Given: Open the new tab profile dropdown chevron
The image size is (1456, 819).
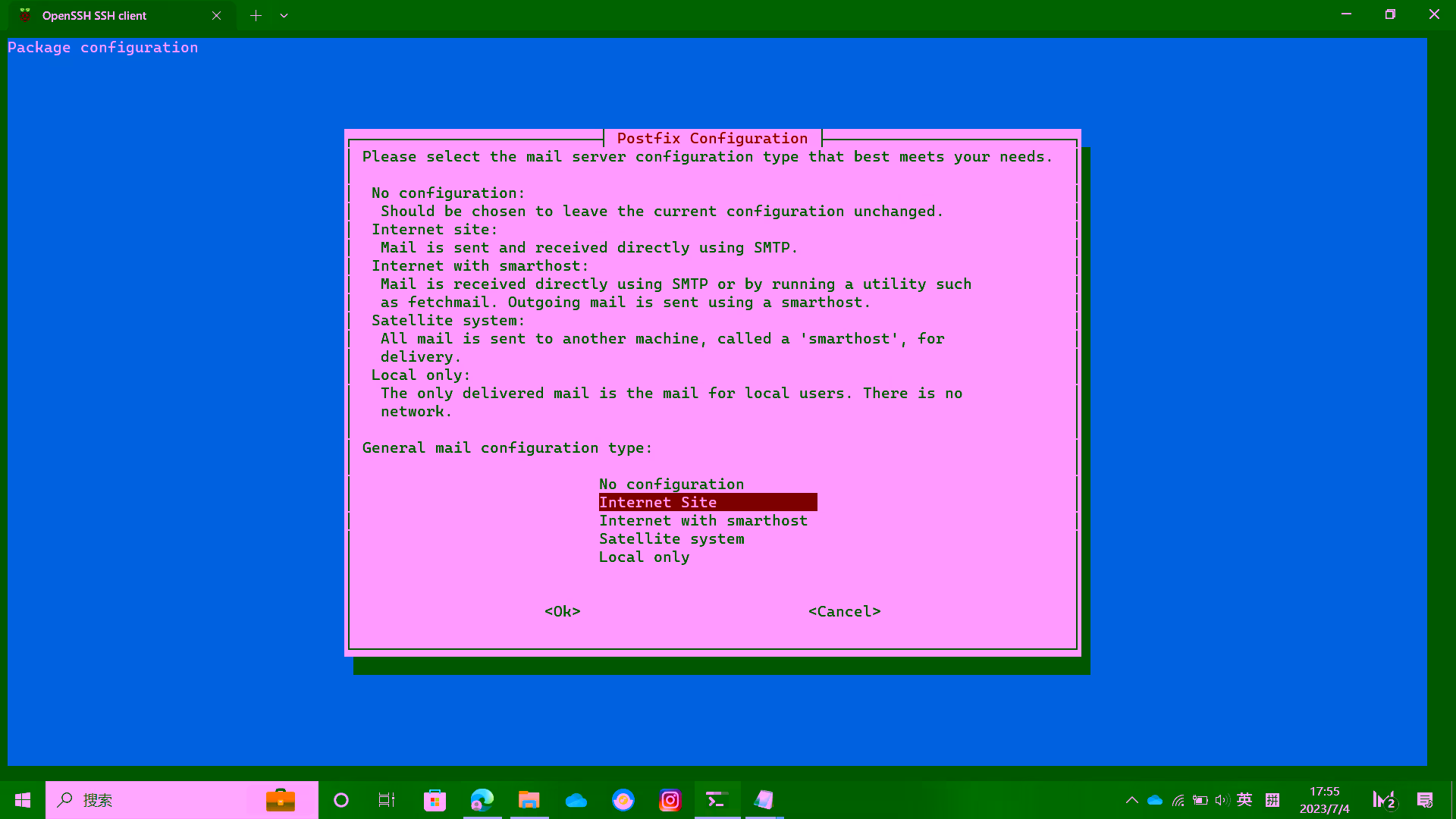Looking at the screenshot, I should tap(284, 15).
